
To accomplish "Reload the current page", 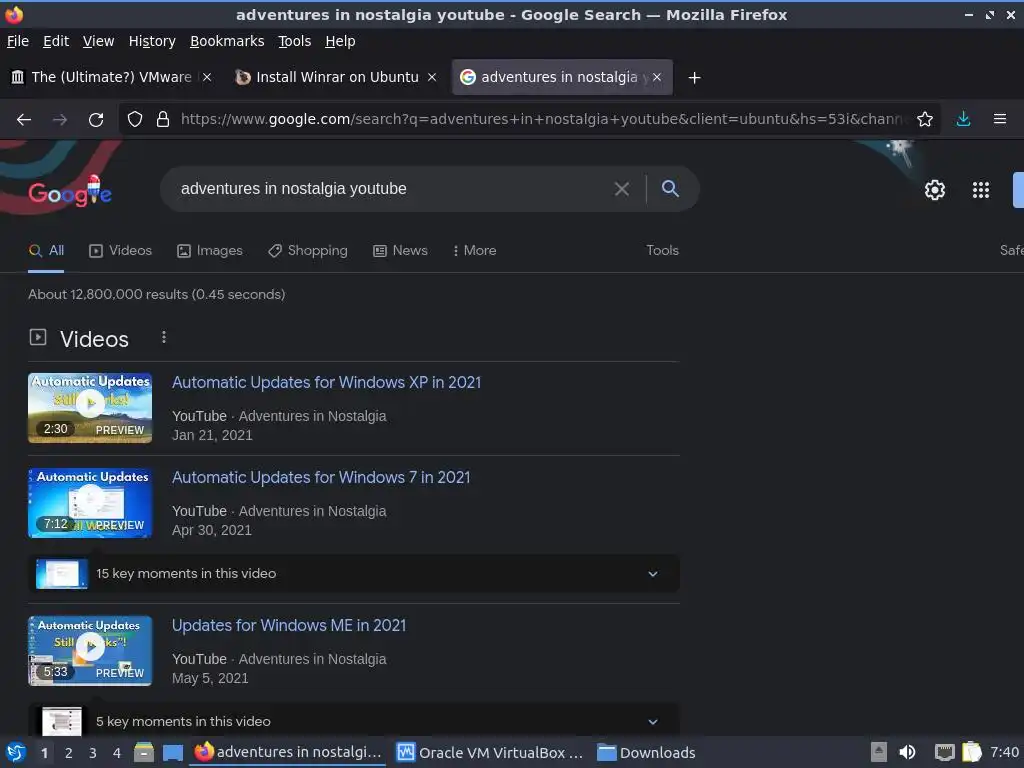I will click(x=96, y=120).
